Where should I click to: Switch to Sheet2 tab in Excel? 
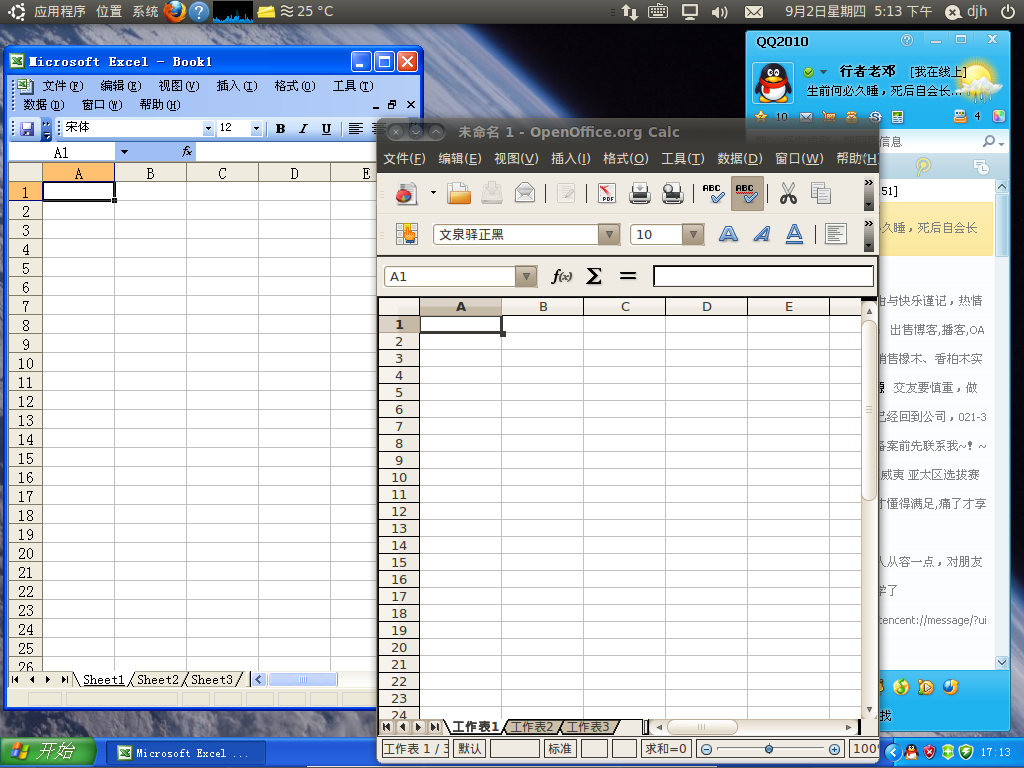coord(158,680)
